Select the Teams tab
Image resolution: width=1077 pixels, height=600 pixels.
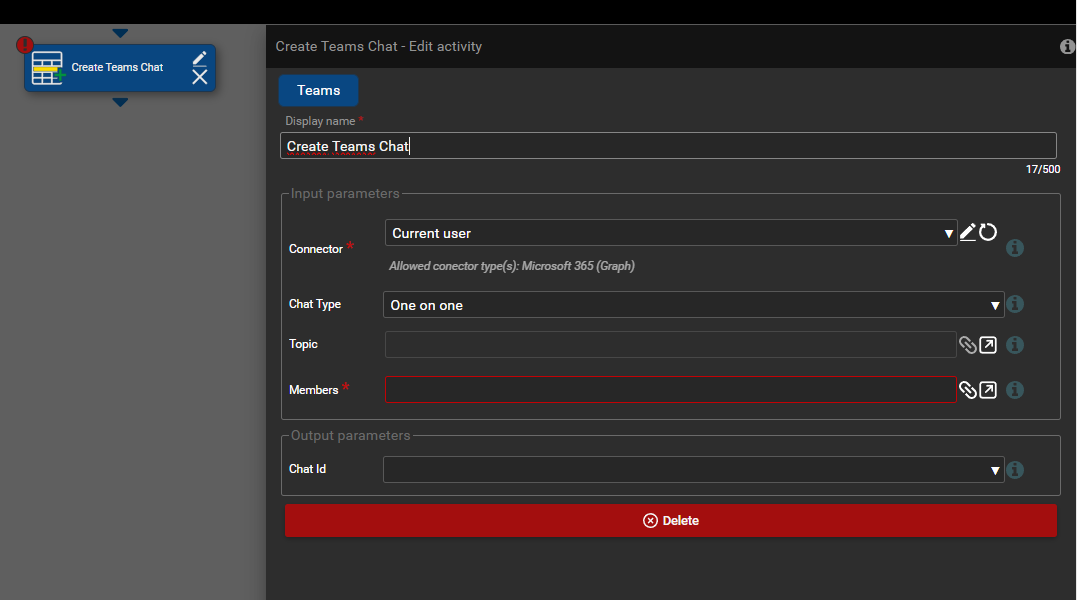[x=318, y=90]
